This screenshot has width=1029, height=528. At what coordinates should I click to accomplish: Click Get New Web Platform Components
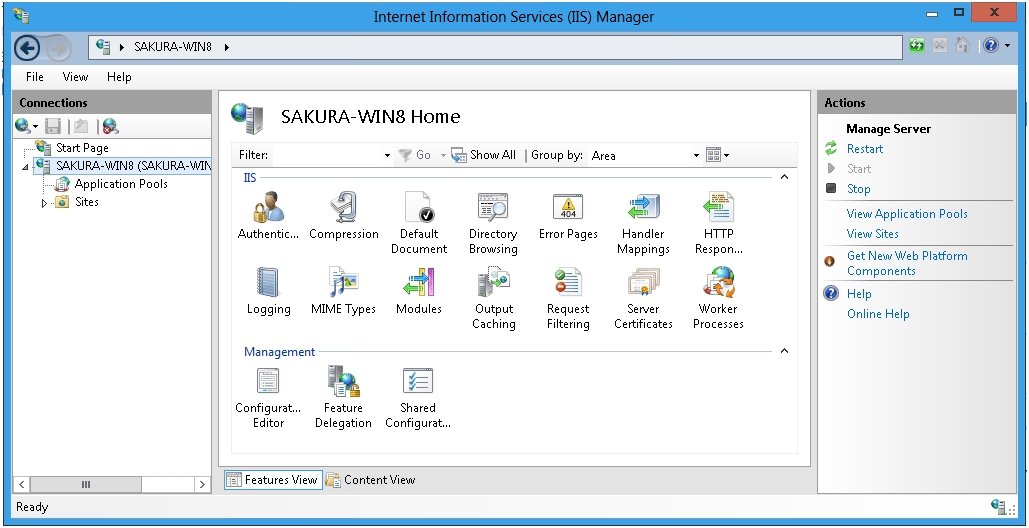pos(907,263)
